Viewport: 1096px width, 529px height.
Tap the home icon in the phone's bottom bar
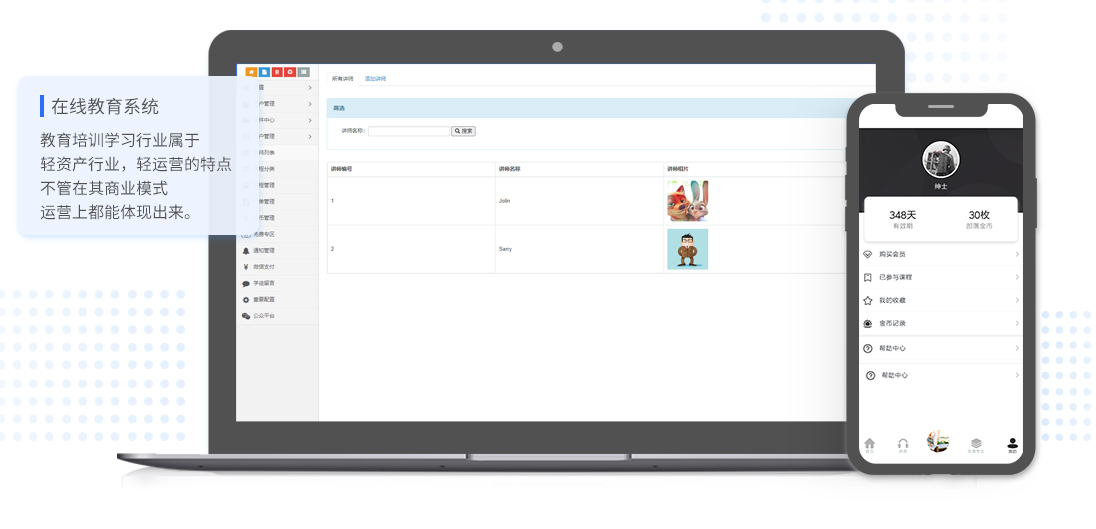tap(869, 444)
